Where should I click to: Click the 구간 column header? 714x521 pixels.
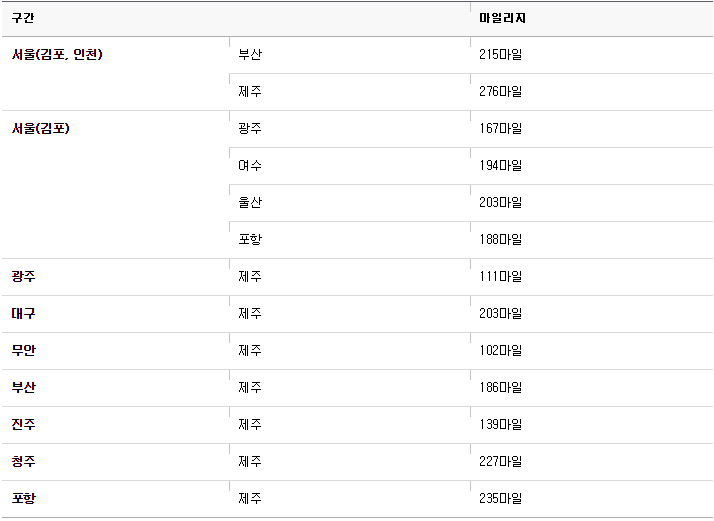[x=23, y=18]
